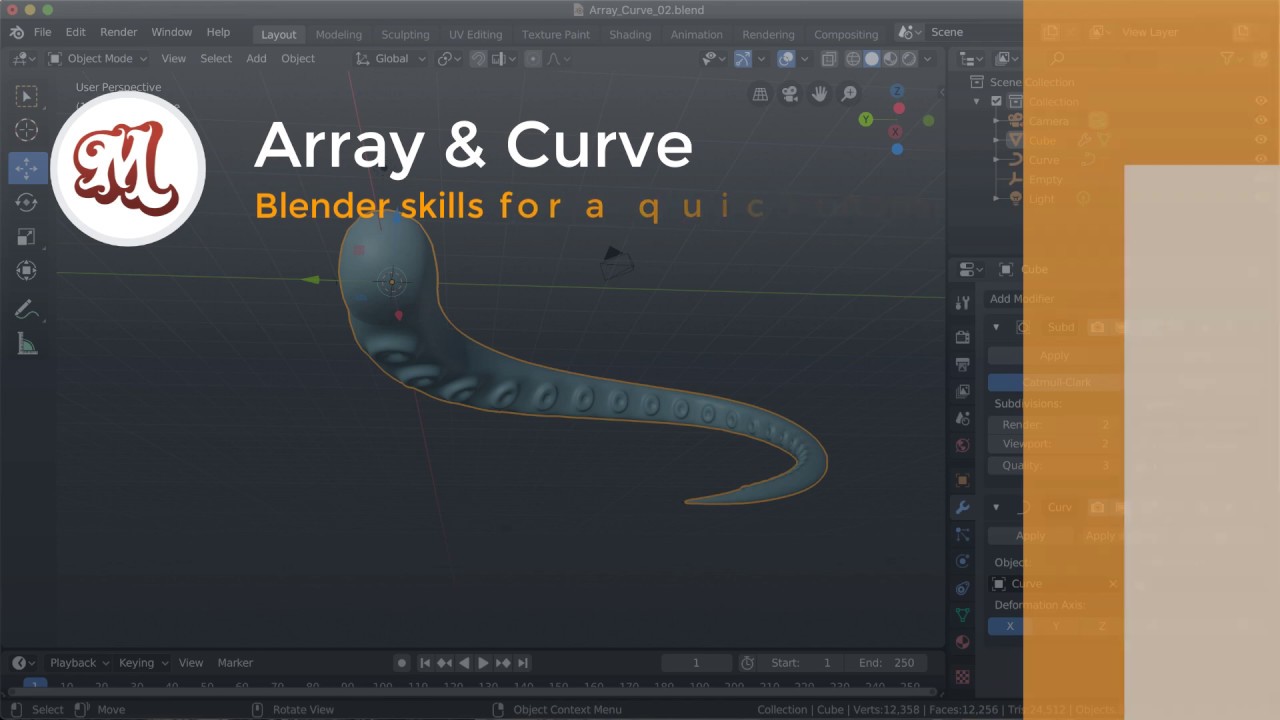1280x720 pixels.
Task: Click the Add Modifier button
Action: (x=1023, y=299)
